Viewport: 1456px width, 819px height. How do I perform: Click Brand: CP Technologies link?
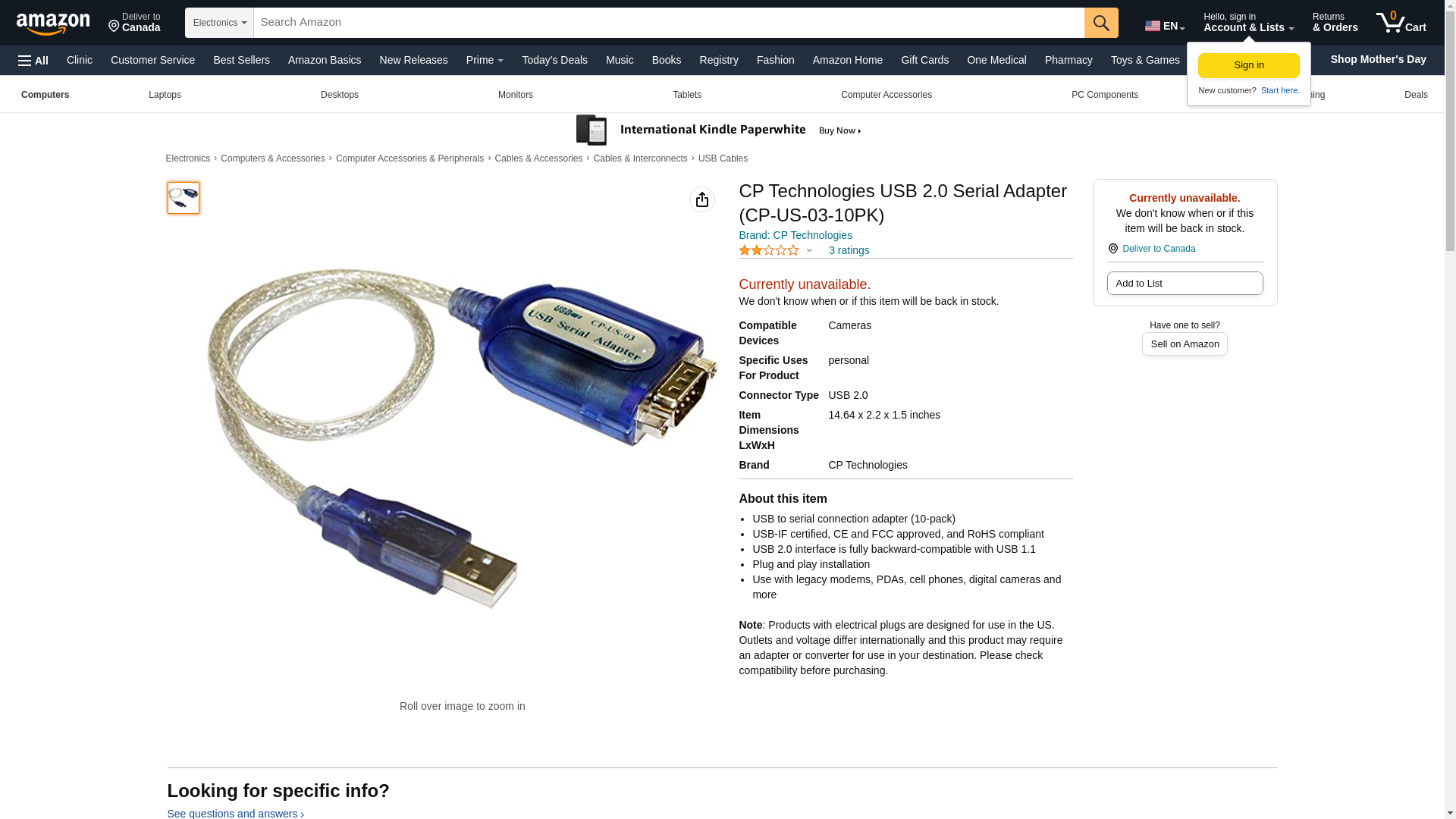(x=795, y=235)
